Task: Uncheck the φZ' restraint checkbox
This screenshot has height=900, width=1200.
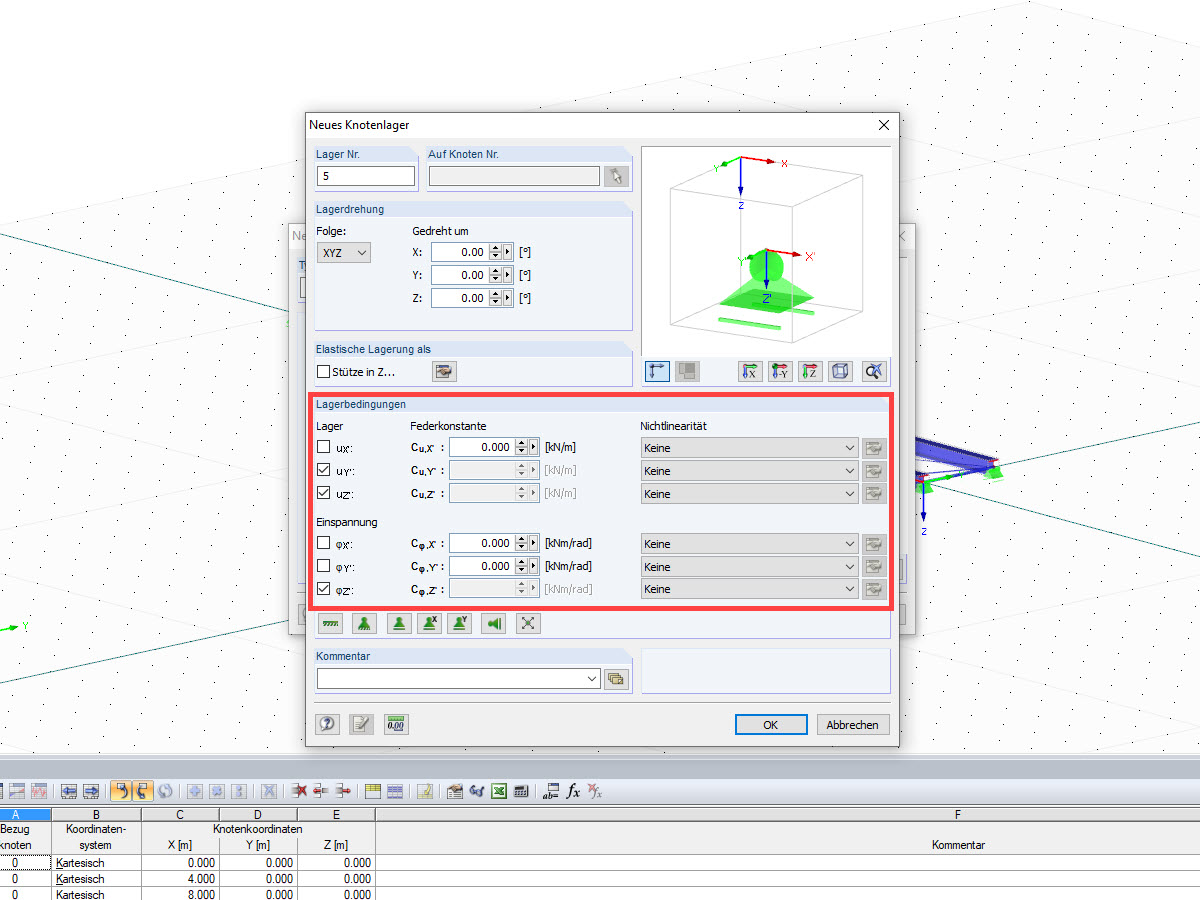Action: [x=323, y=589]
